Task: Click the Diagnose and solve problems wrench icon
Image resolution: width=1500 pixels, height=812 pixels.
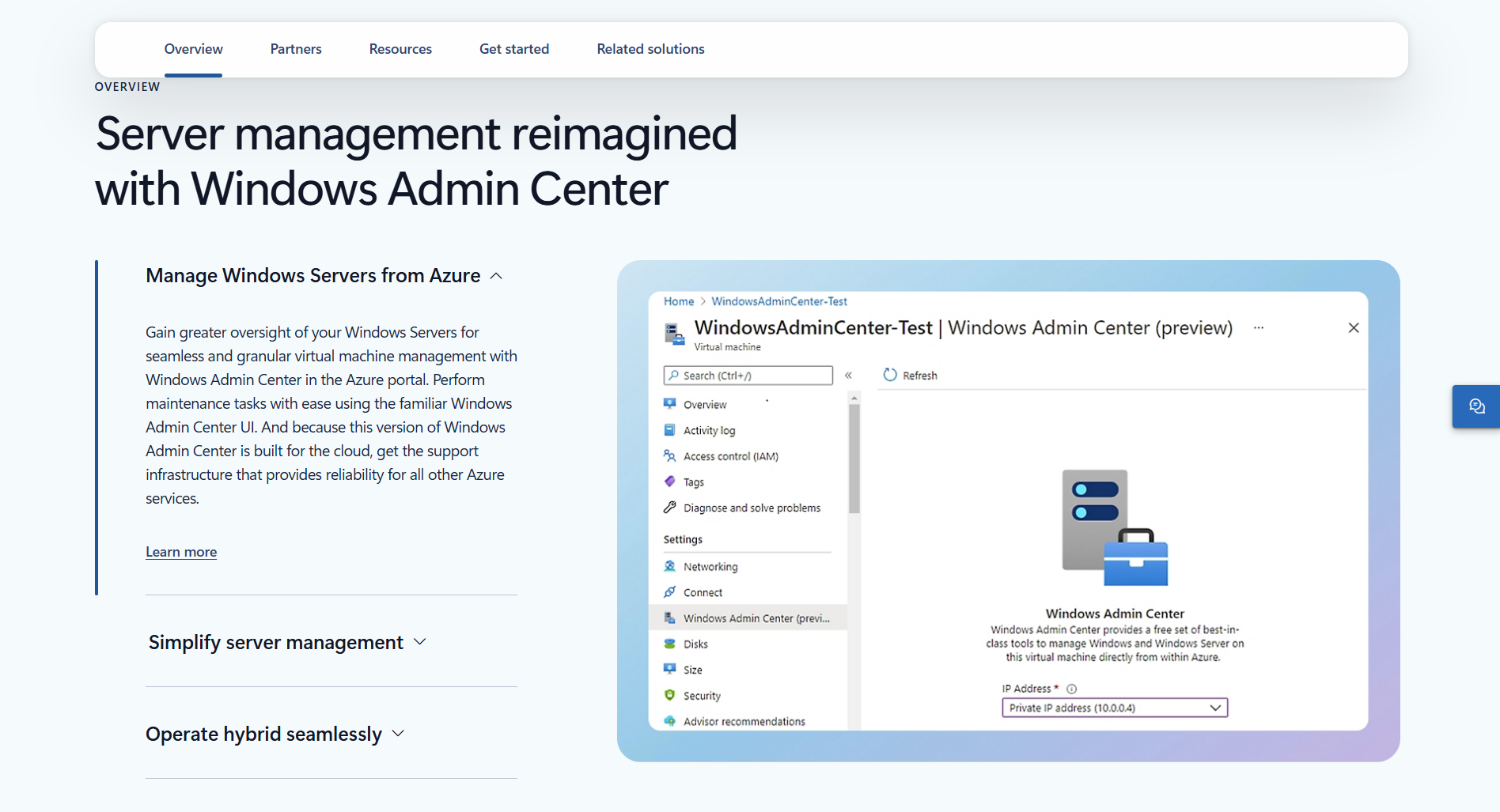Action: click(x=669, y=508)
